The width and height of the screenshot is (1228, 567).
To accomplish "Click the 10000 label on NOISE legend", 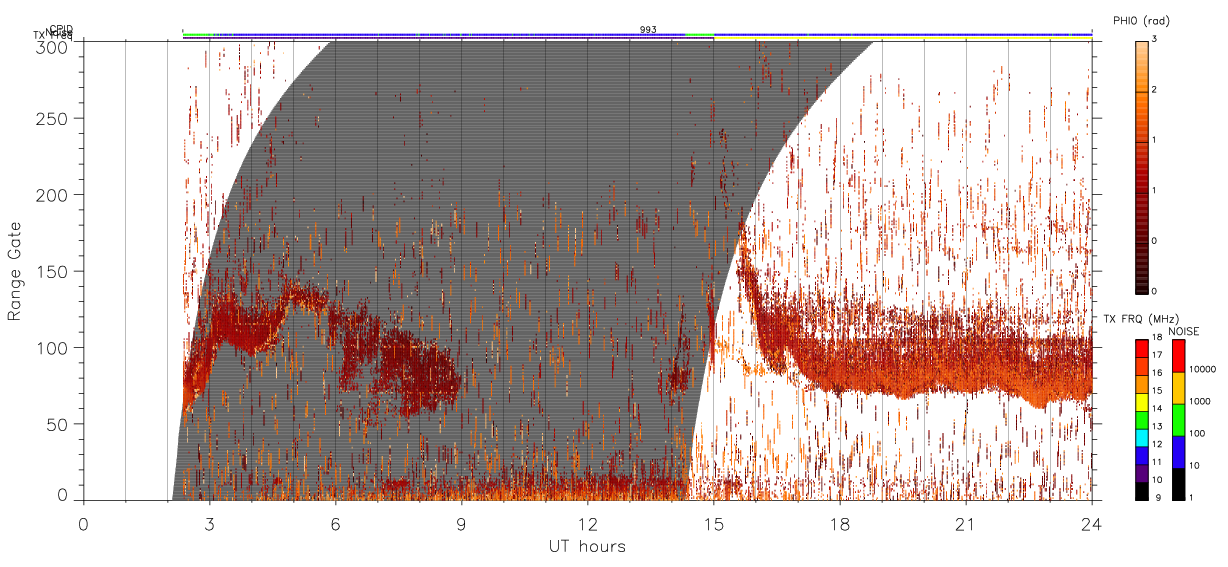I will pos(1202,369).
